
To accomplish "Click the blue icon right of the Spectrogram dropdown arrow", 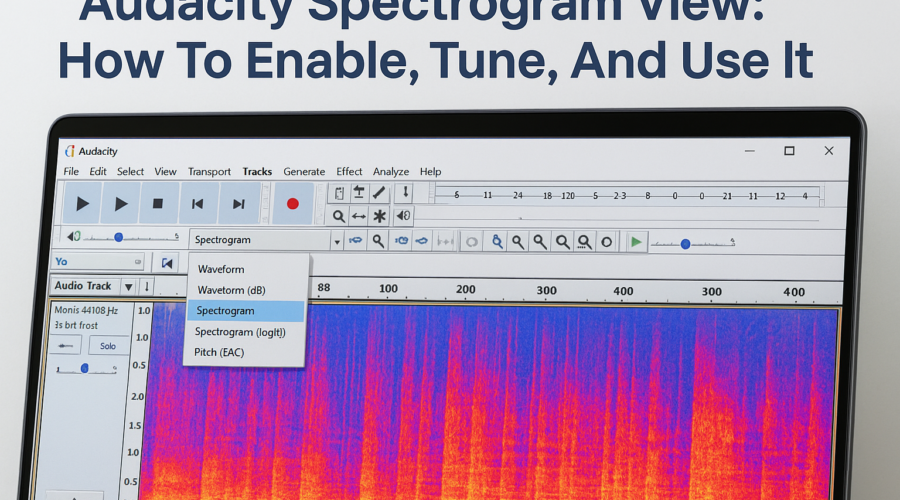I will tap(356, 241).
